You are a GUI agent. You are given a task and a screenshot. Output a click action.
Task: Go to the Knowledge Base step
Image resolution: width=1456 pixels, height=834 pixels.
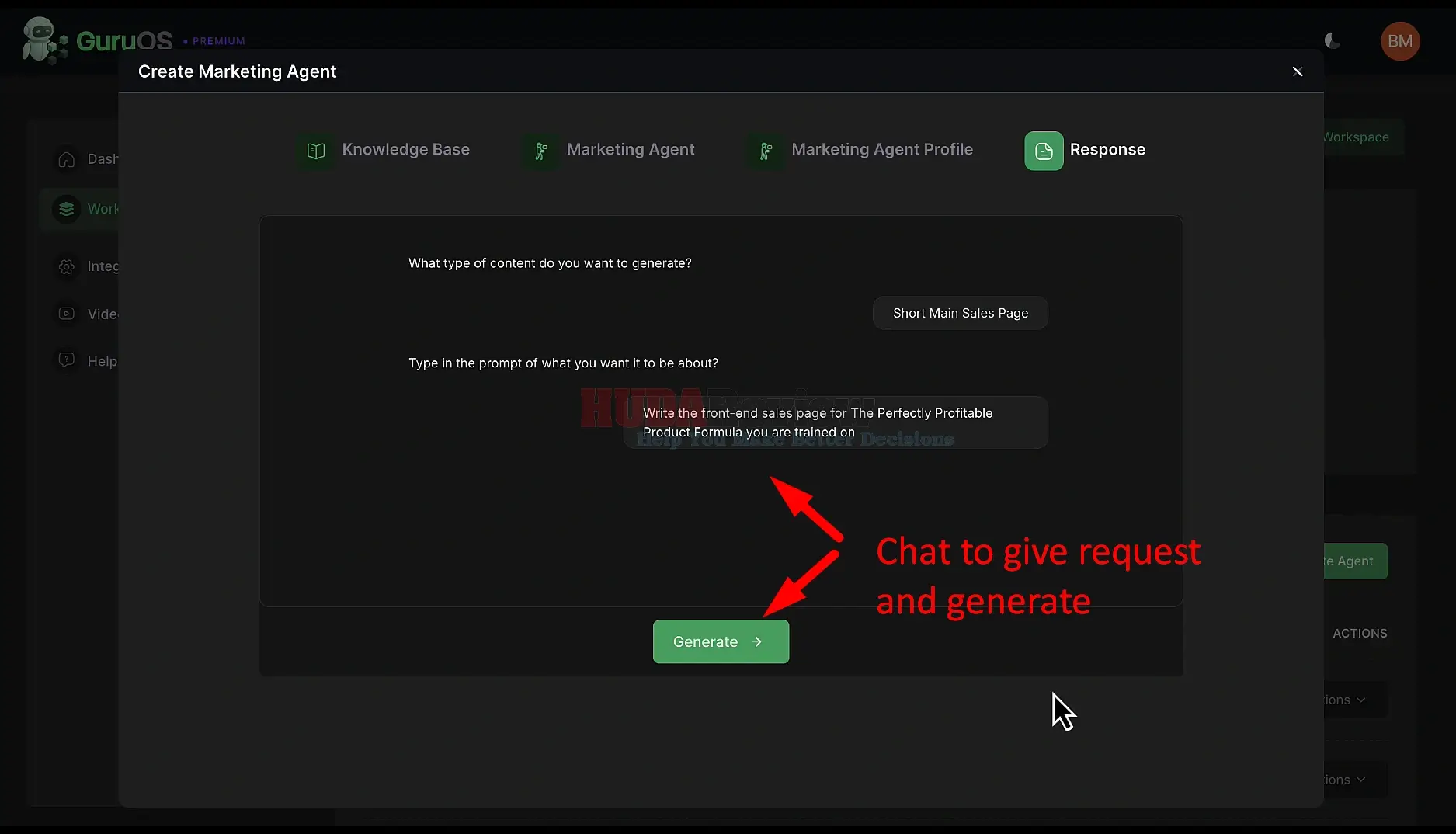point(405,149)
